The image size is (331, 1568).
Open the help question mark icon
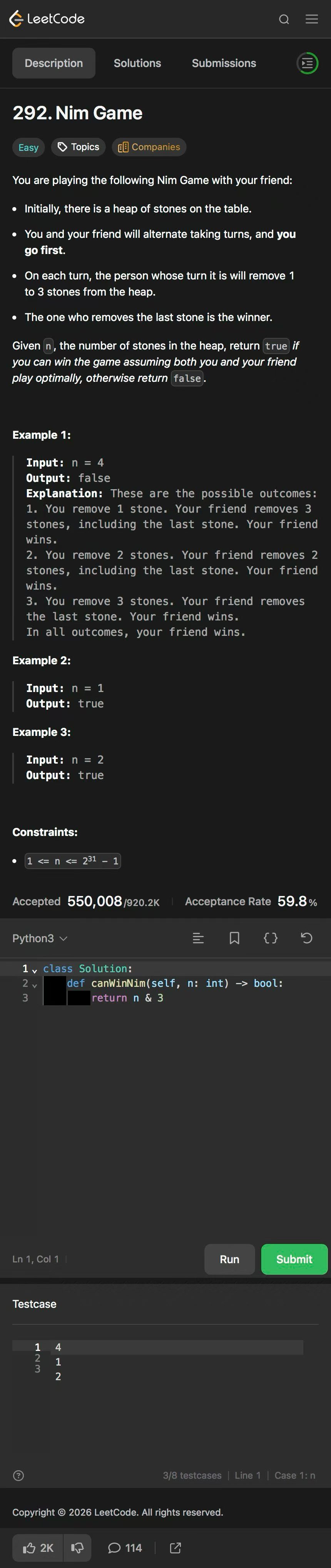pos(18,1475)
